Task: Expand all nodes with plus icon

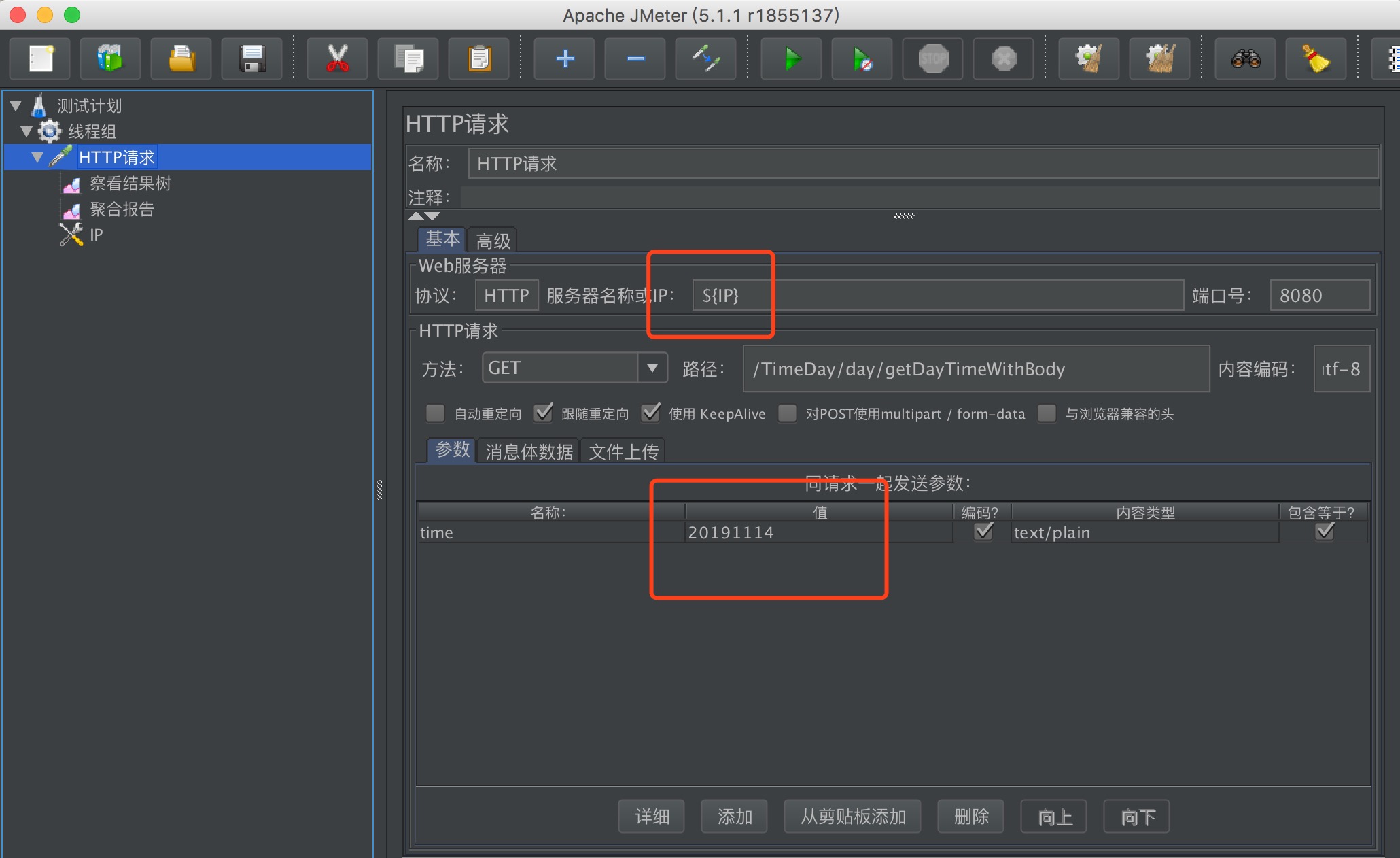Action: (x=564, y=59)
